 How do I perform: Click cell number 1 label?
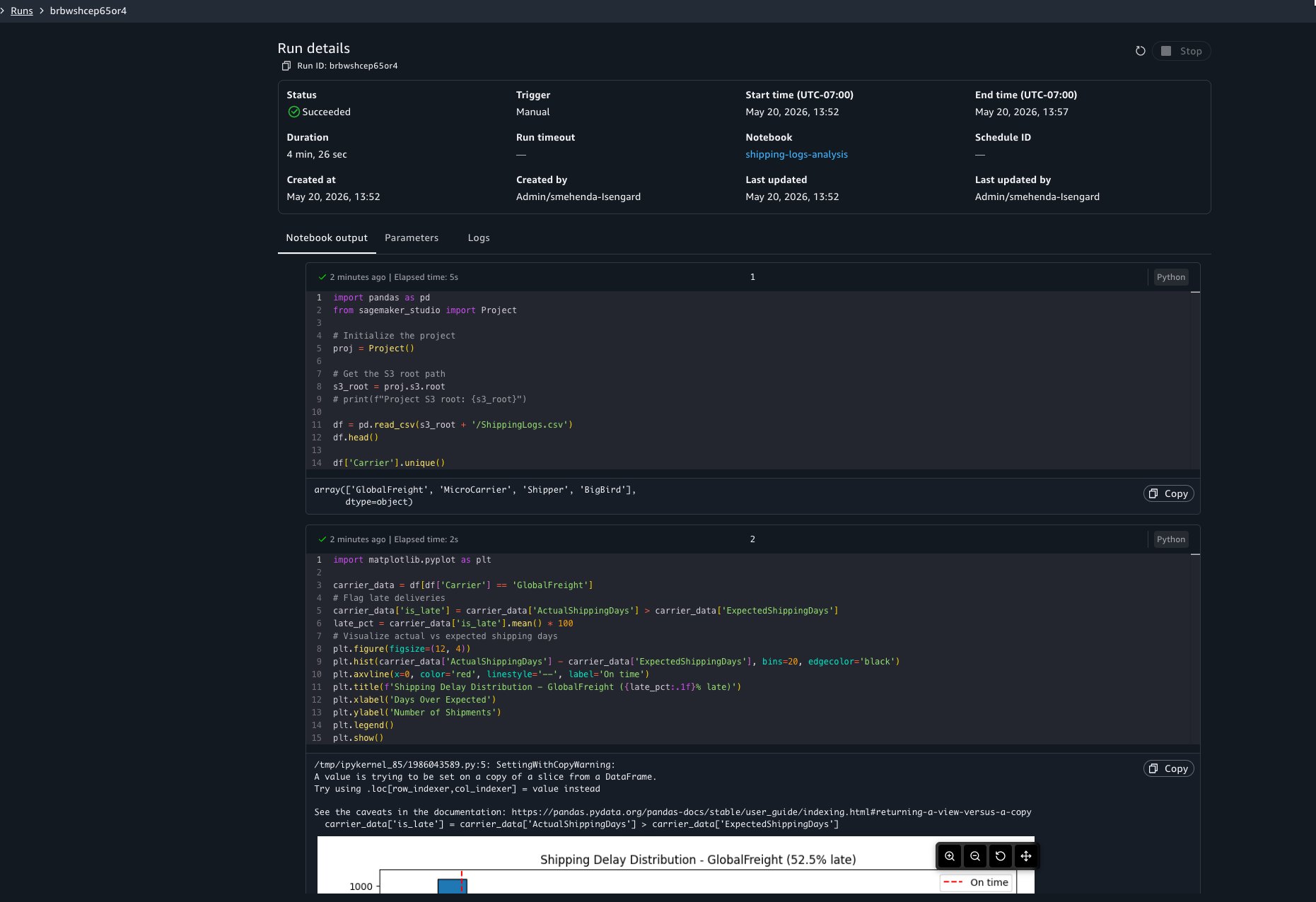tap(752, 277)
